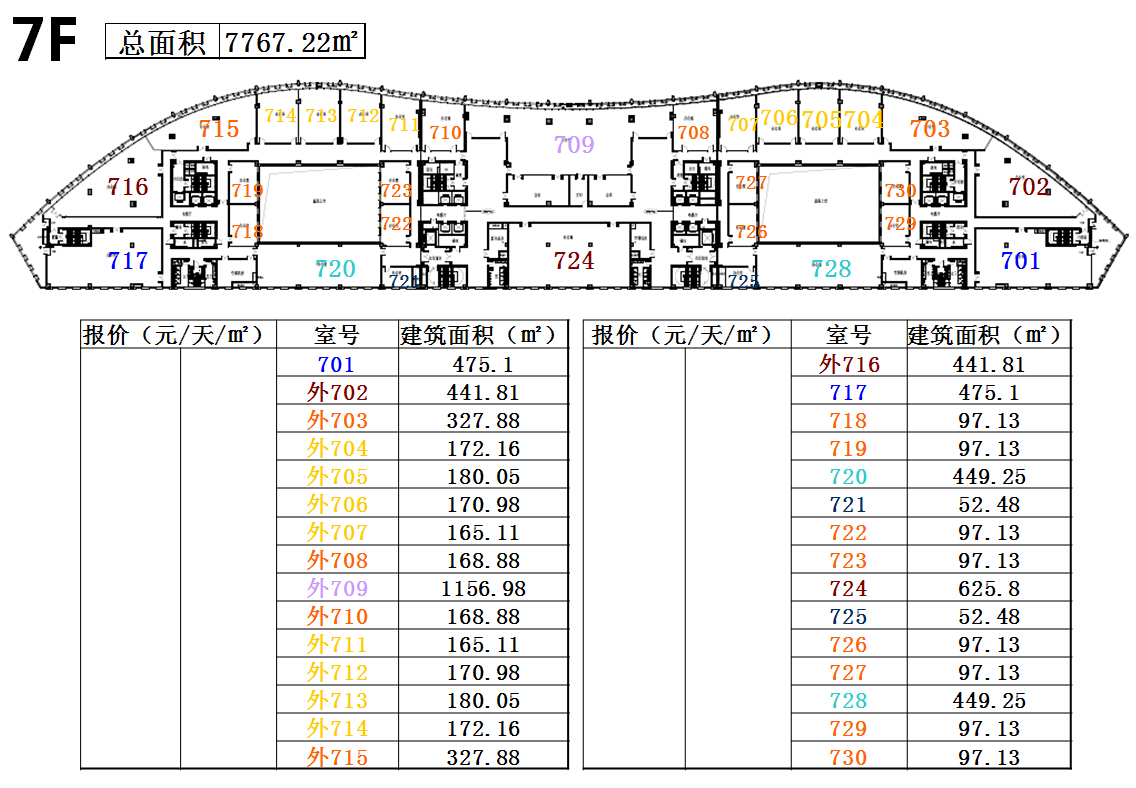Viewport: 1136px width, 788px height.
Task: Select the 730 room cell in table
Action: click(848, 757)
